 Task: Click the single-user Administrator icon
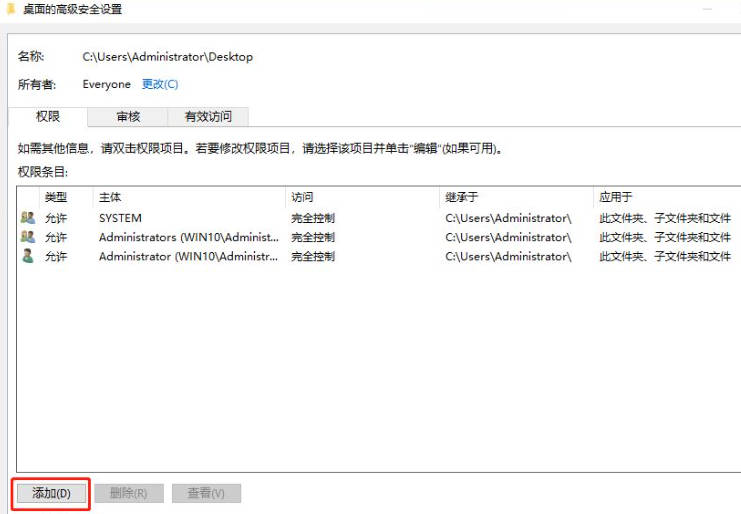click(28, 256)
